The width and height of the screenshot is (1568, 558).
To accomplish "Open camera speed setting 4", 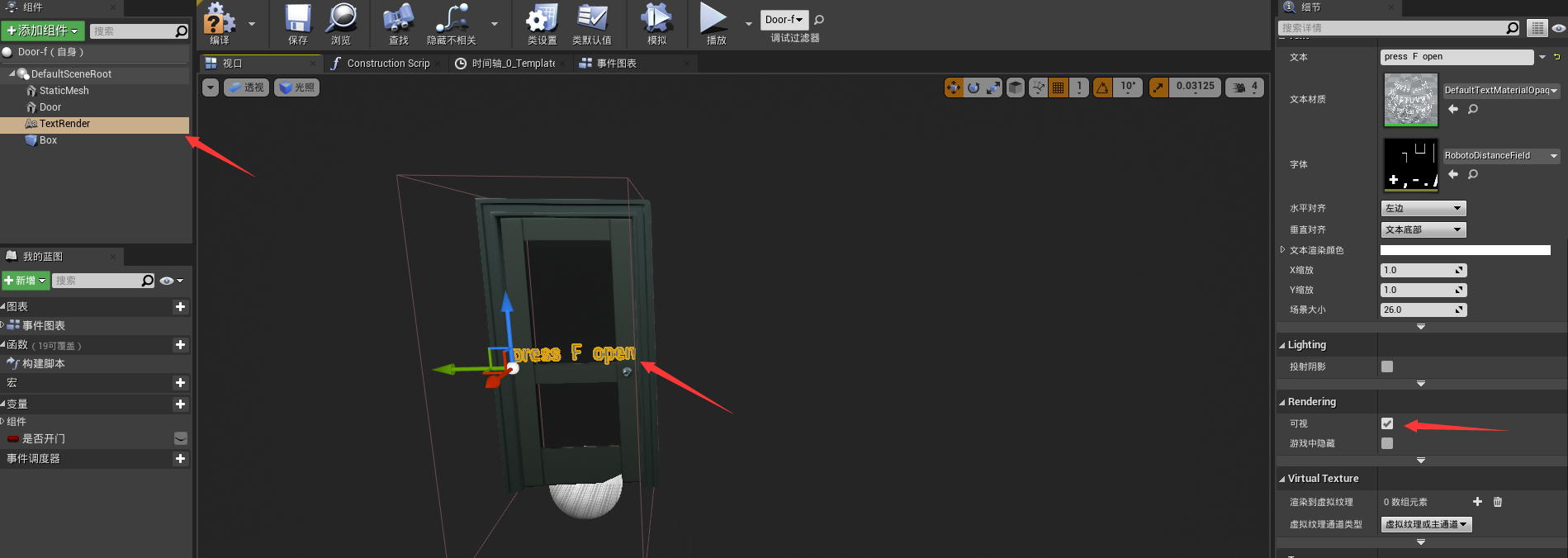I will [1245, 87].
